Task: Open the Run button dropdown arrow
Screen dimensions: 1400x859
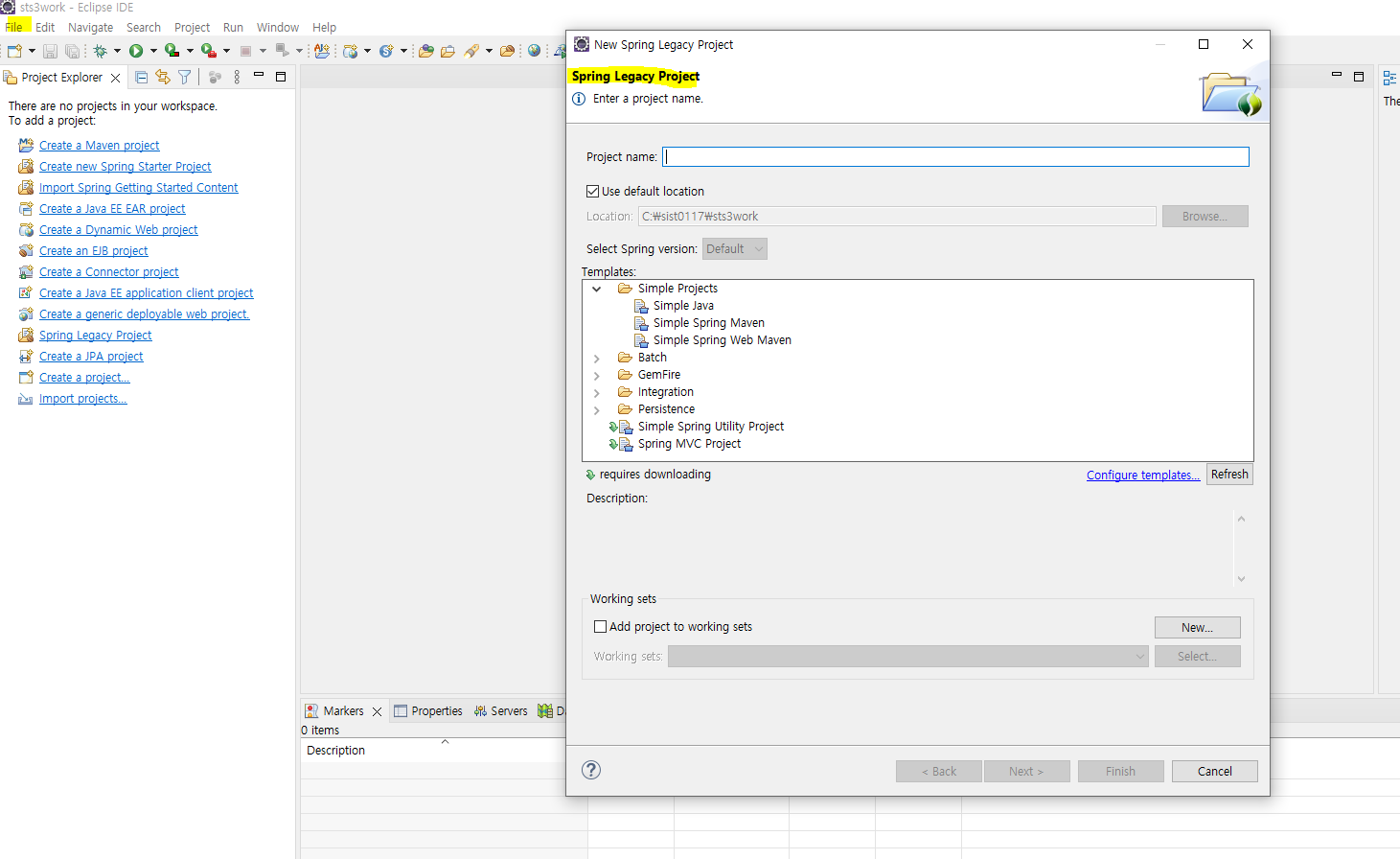Action: (153, 51)
